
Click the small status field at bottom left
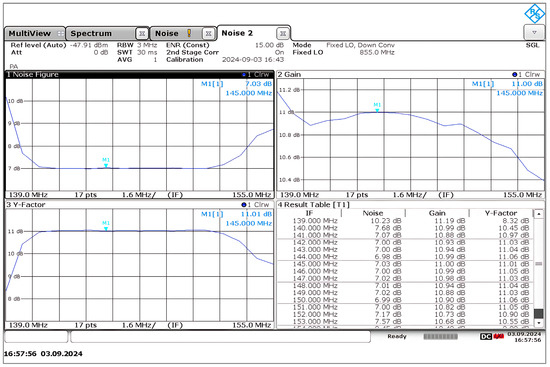pyautogui.click(x=36, y=336)
